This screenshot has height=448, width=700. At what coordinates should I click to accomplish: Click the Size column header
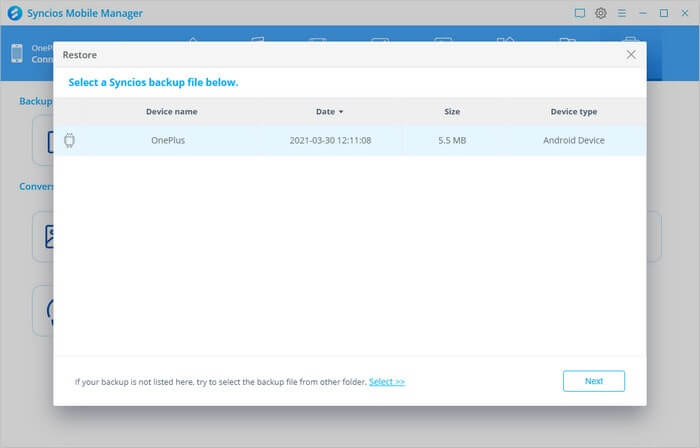click(452, 112)
